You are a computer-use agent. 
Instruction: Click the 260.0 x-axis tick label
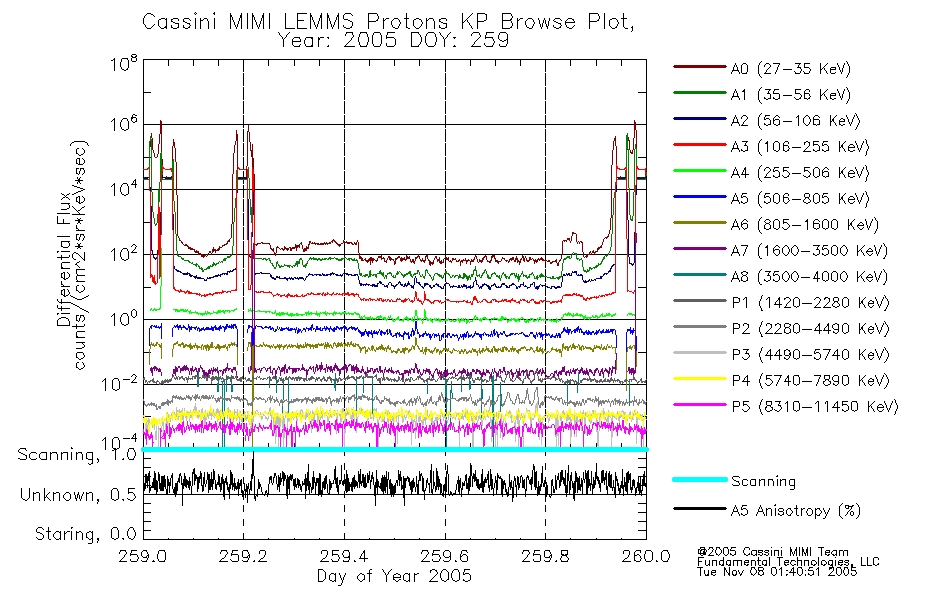[646, 556]
